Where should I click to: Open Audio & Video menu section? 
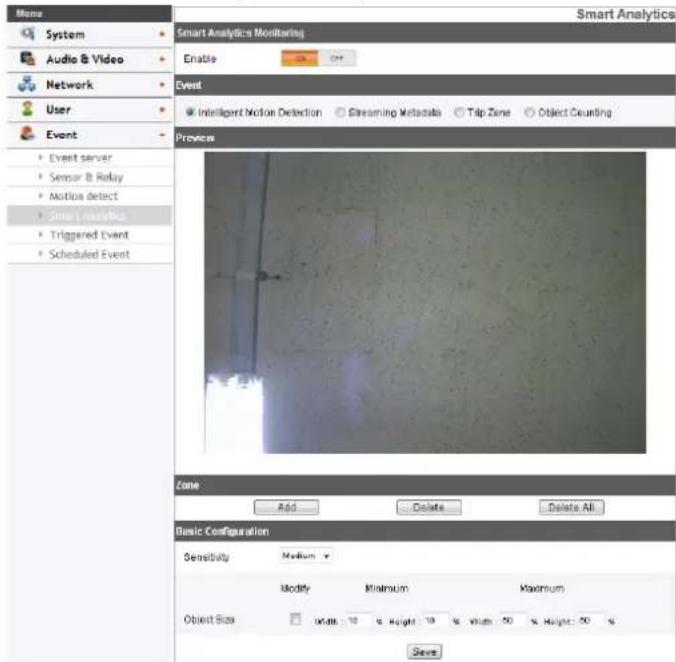(x=89, y=59)
